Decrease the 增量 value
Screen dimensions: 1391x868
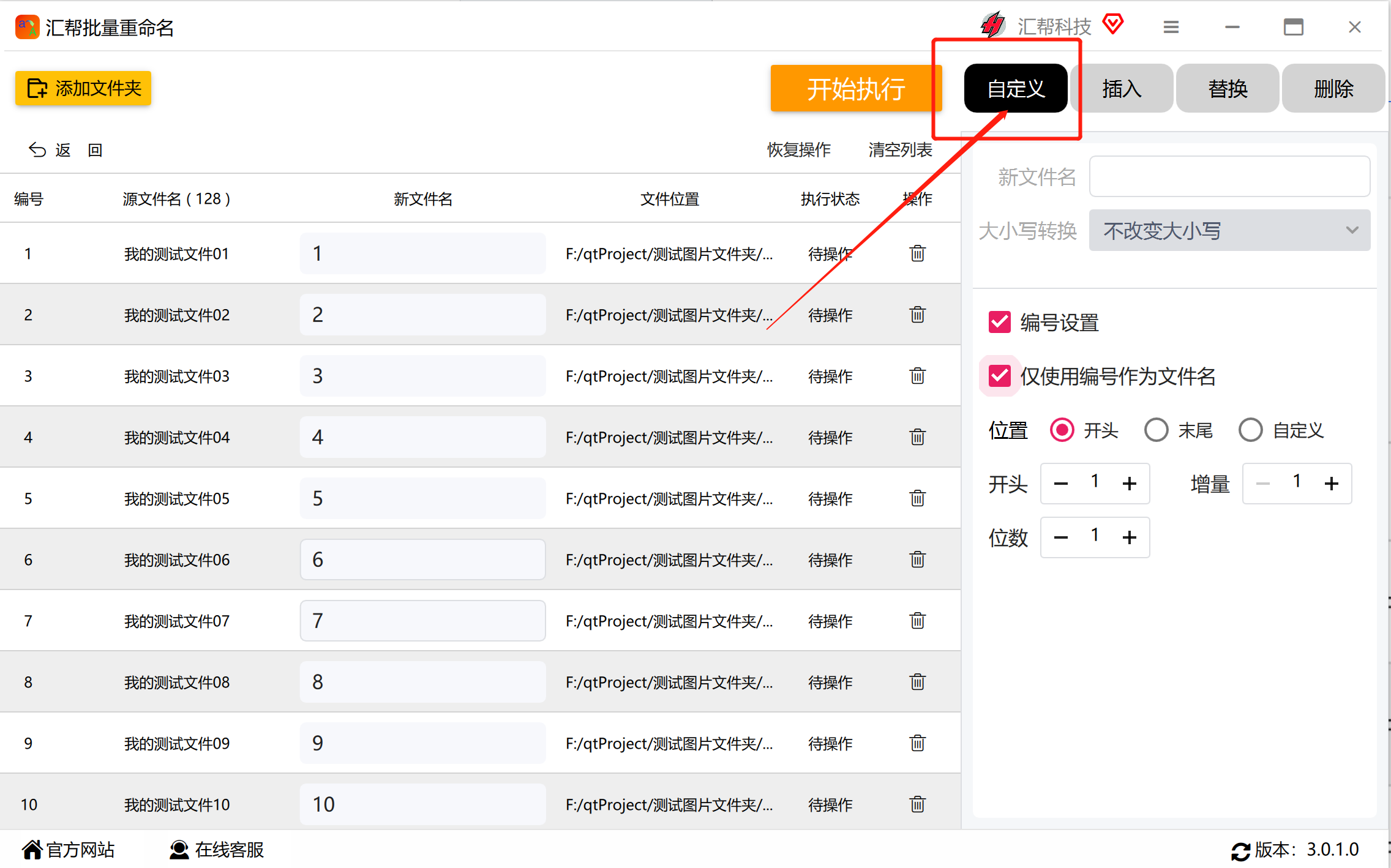pos(1263,484)
